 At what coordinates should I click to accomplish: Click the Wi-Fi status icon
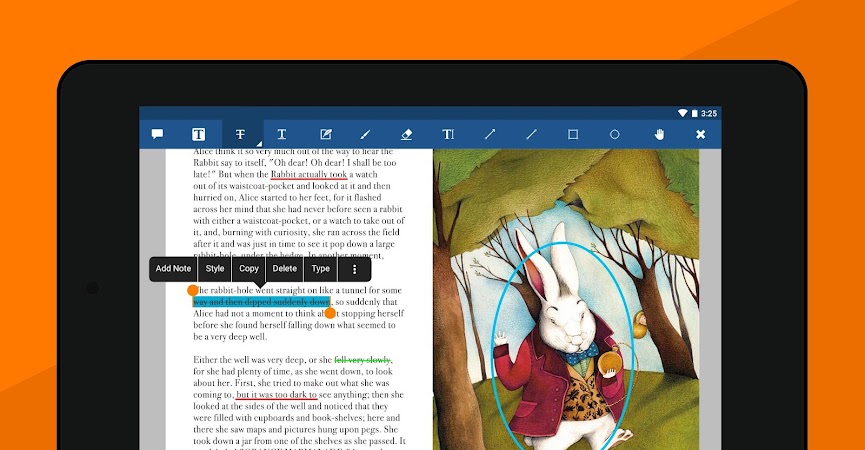pyautogui.click(x=682, y=113)
